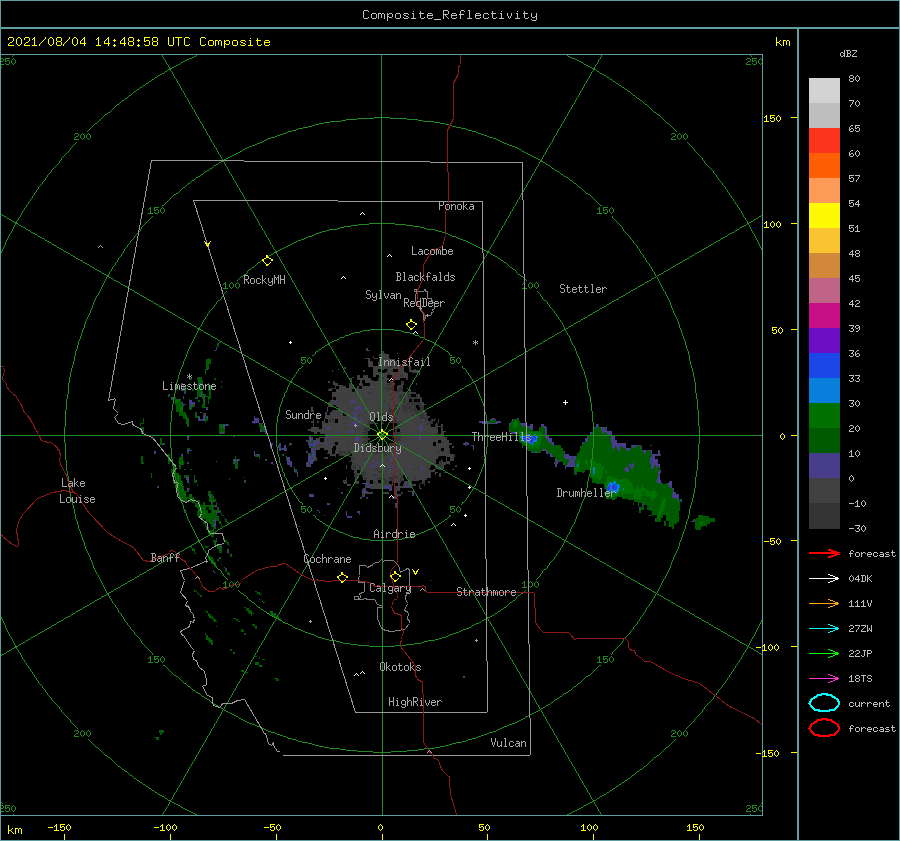Select the Calgary label
Screen dimensions: 900x841
pos(390,588)
